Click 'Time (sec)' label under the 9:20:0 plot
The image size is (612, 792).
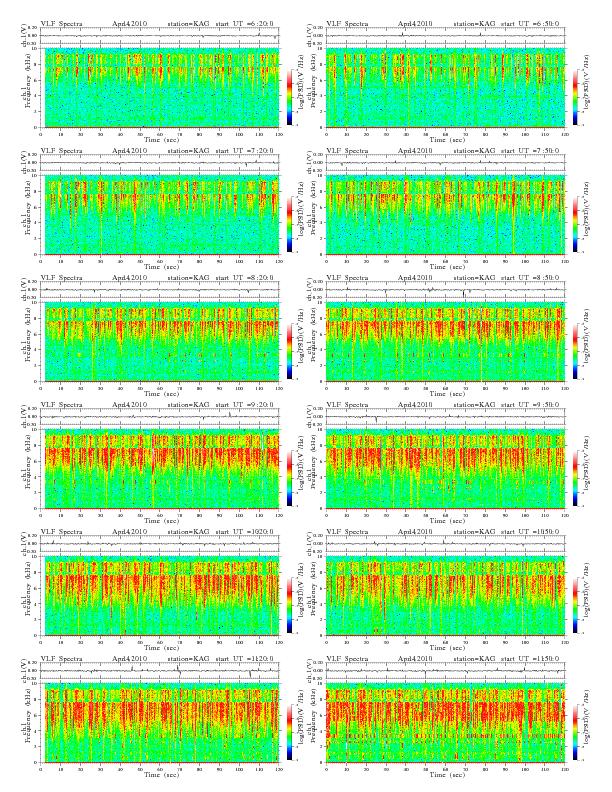tap(161, 520)
